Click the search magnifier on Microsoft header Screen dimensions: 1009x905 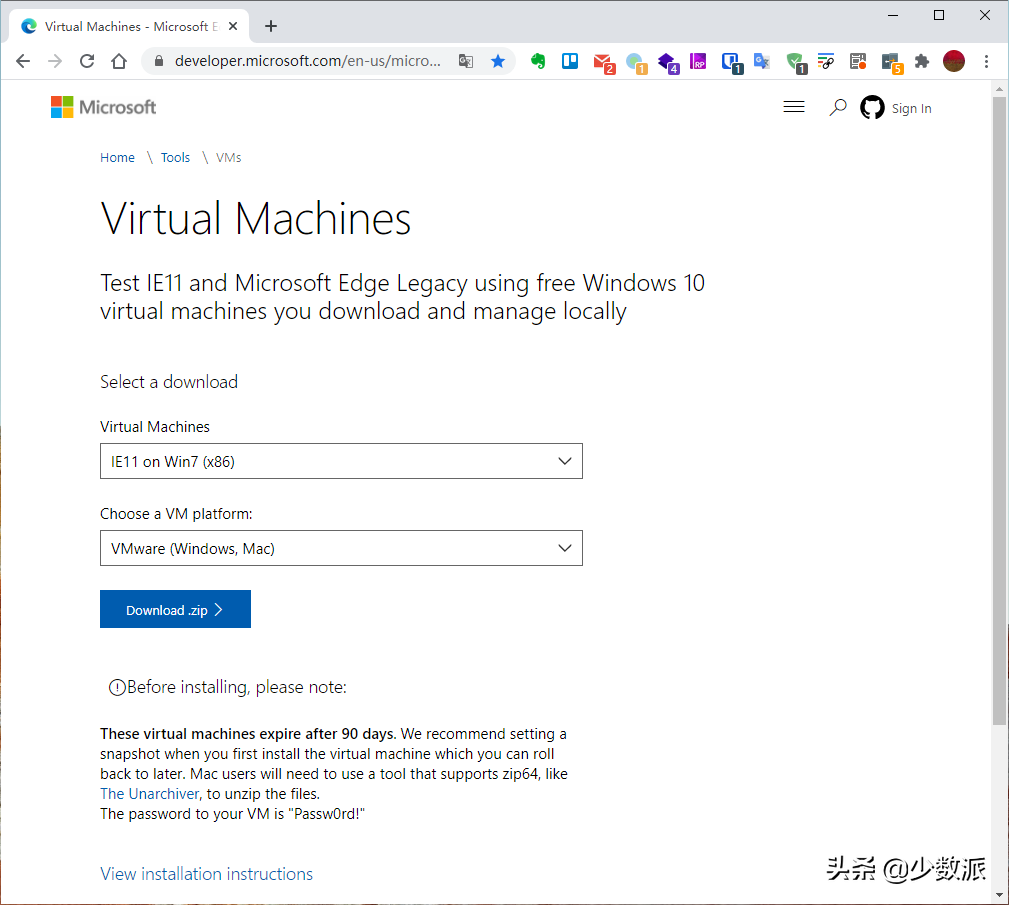(x=838, y=107)
